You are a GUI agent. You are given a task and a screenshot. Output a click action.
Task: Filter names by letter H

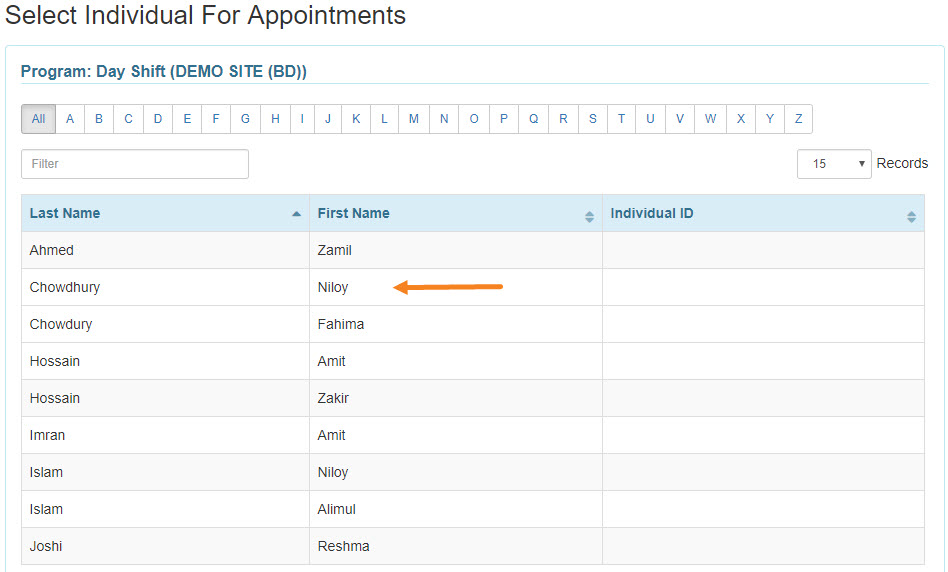coord(275,119)
